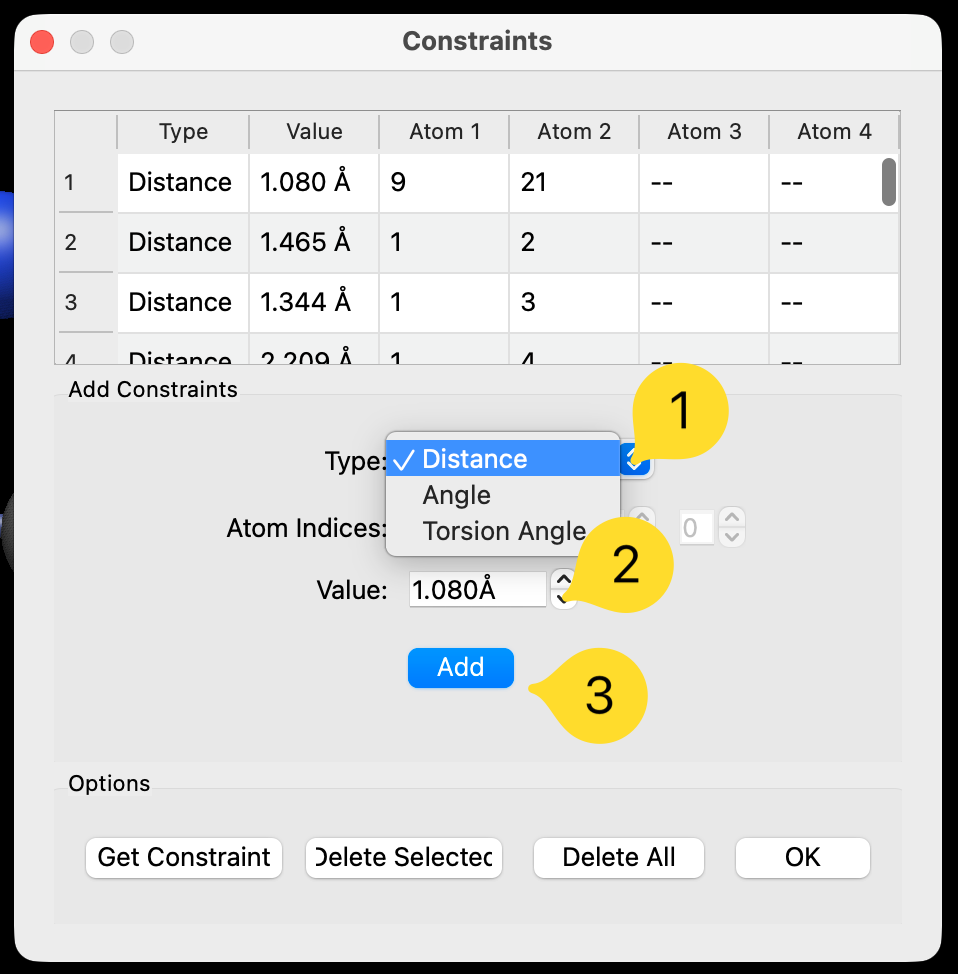Viewport: 958px width, 974px height.
Task: Decrease the last Atom Indices stepper
Action: (733, 536)
